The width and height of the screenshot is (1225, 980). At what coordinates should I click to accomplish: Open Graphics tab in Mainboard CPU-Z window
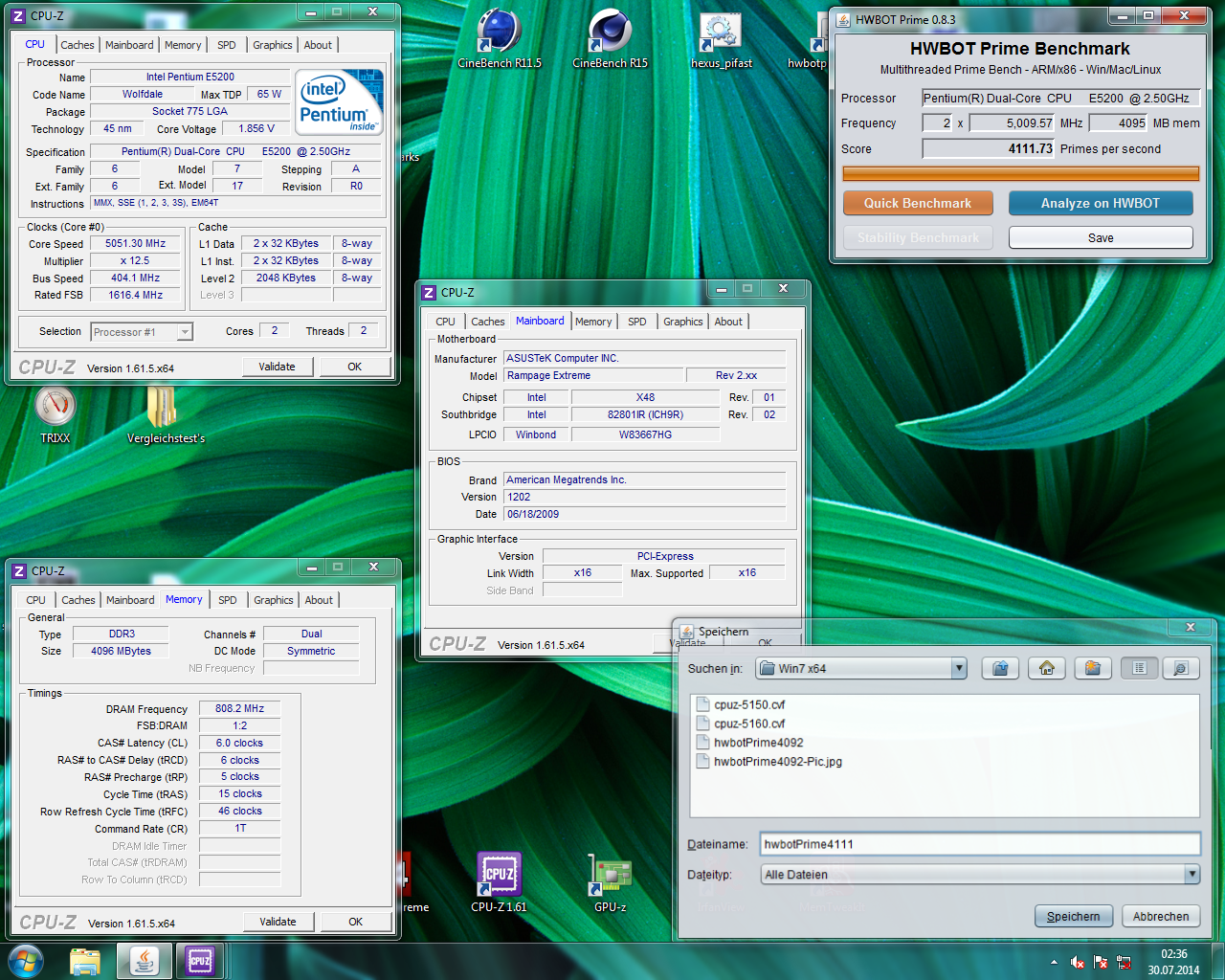pos(682,322)
